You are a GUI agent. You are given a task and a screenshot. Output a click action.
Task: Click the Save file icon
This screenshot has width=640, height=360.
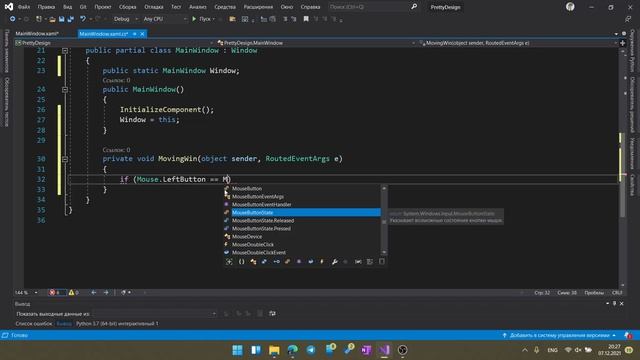[61, 19]
